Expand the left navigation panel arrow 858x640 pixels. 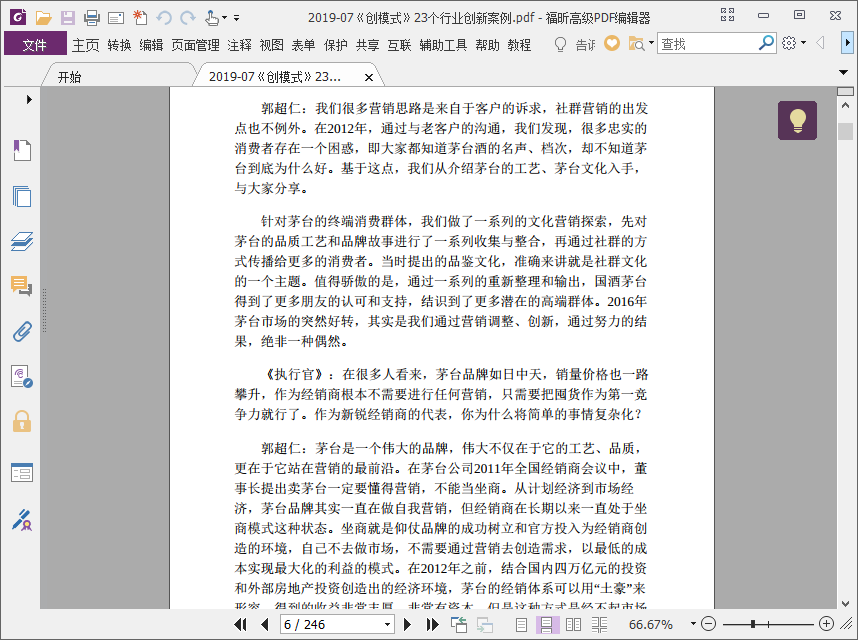[x=29, y=100]
